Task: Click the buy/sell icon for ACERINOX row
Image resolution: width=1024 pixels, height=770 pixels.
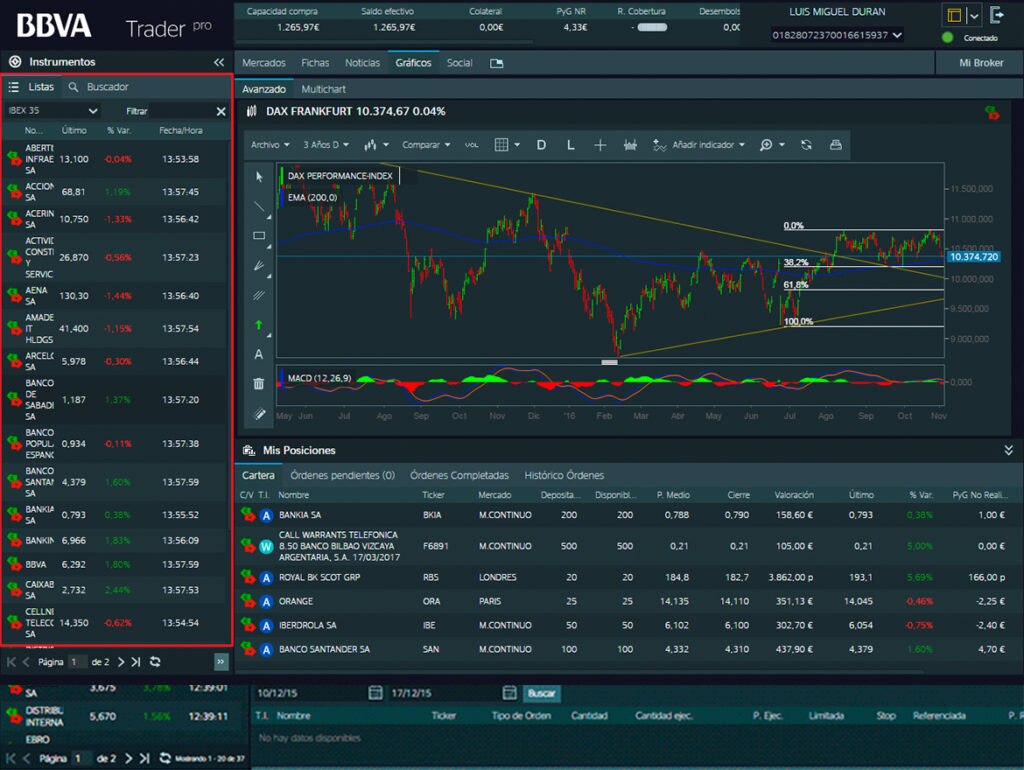Action: point(14,218)
